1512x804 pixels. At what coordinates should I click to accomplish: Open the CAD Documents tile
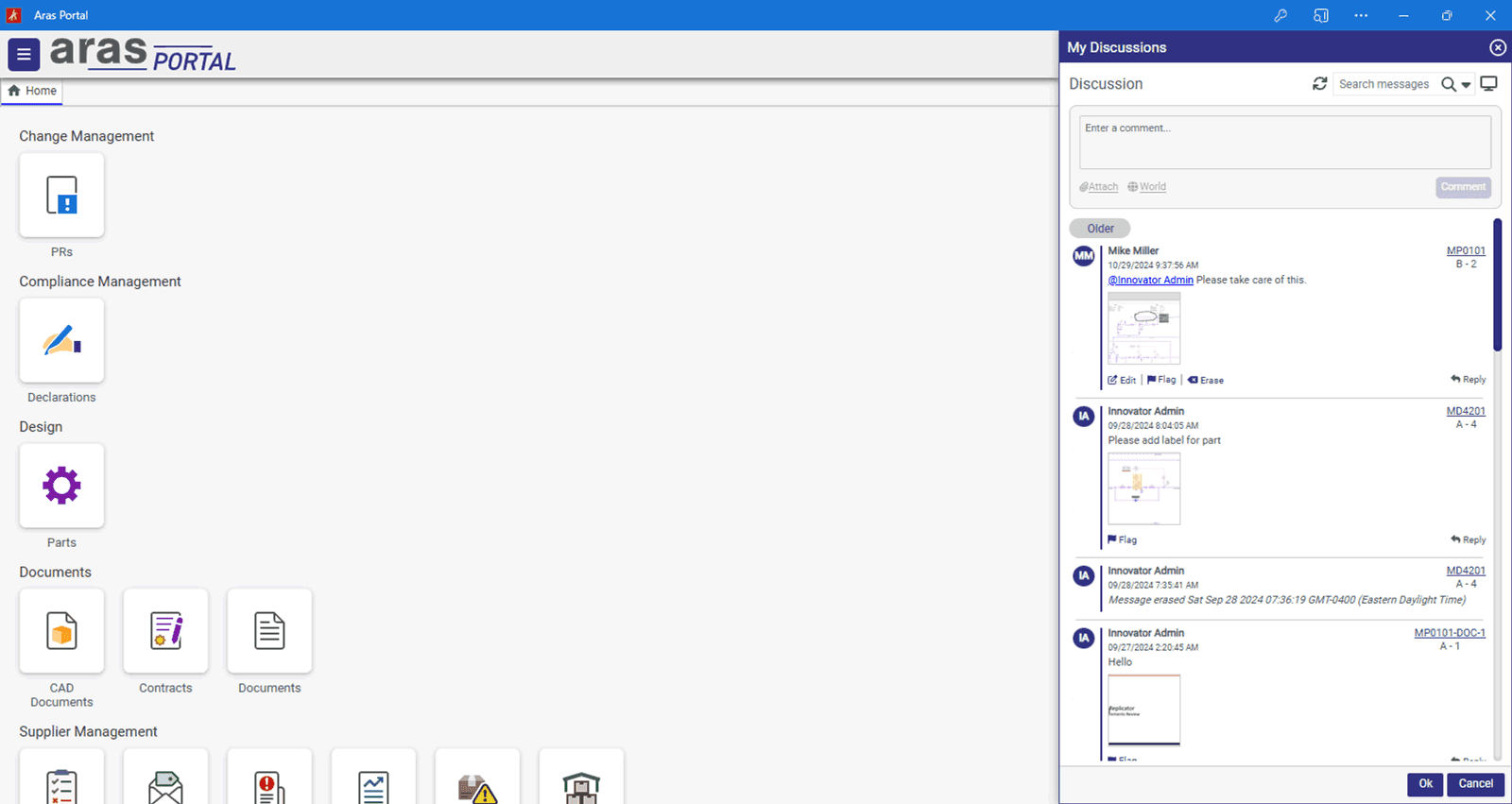pos(61,631)
